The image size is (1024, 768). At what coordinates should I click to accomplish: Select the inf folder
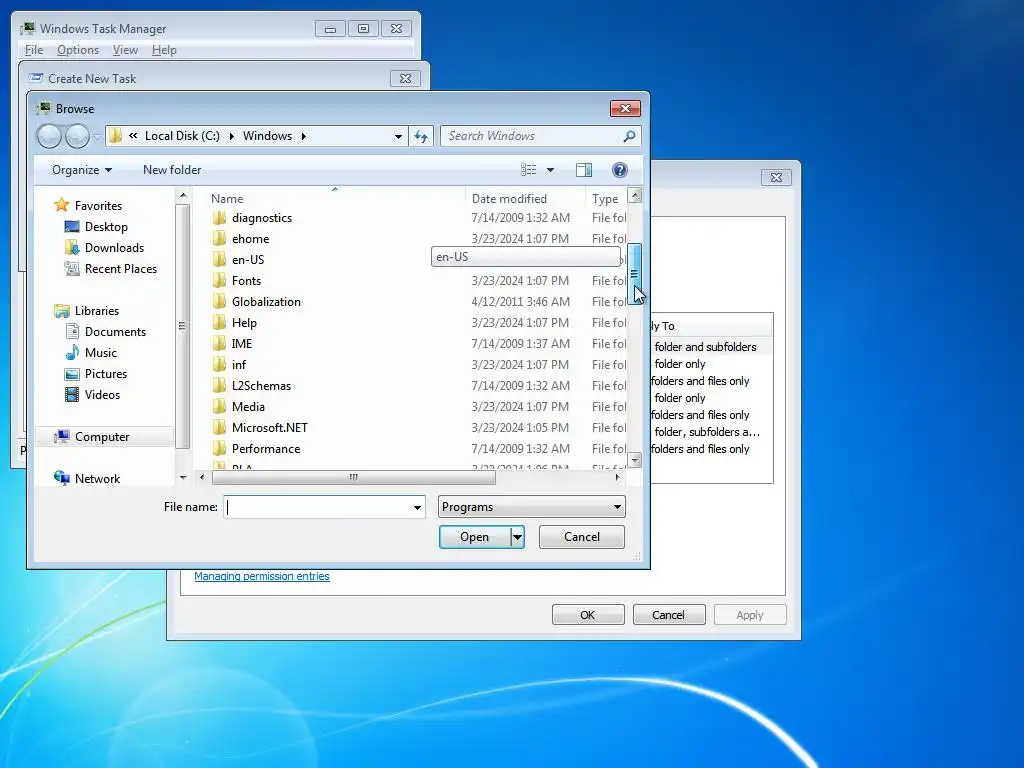[x=239, y=364]
